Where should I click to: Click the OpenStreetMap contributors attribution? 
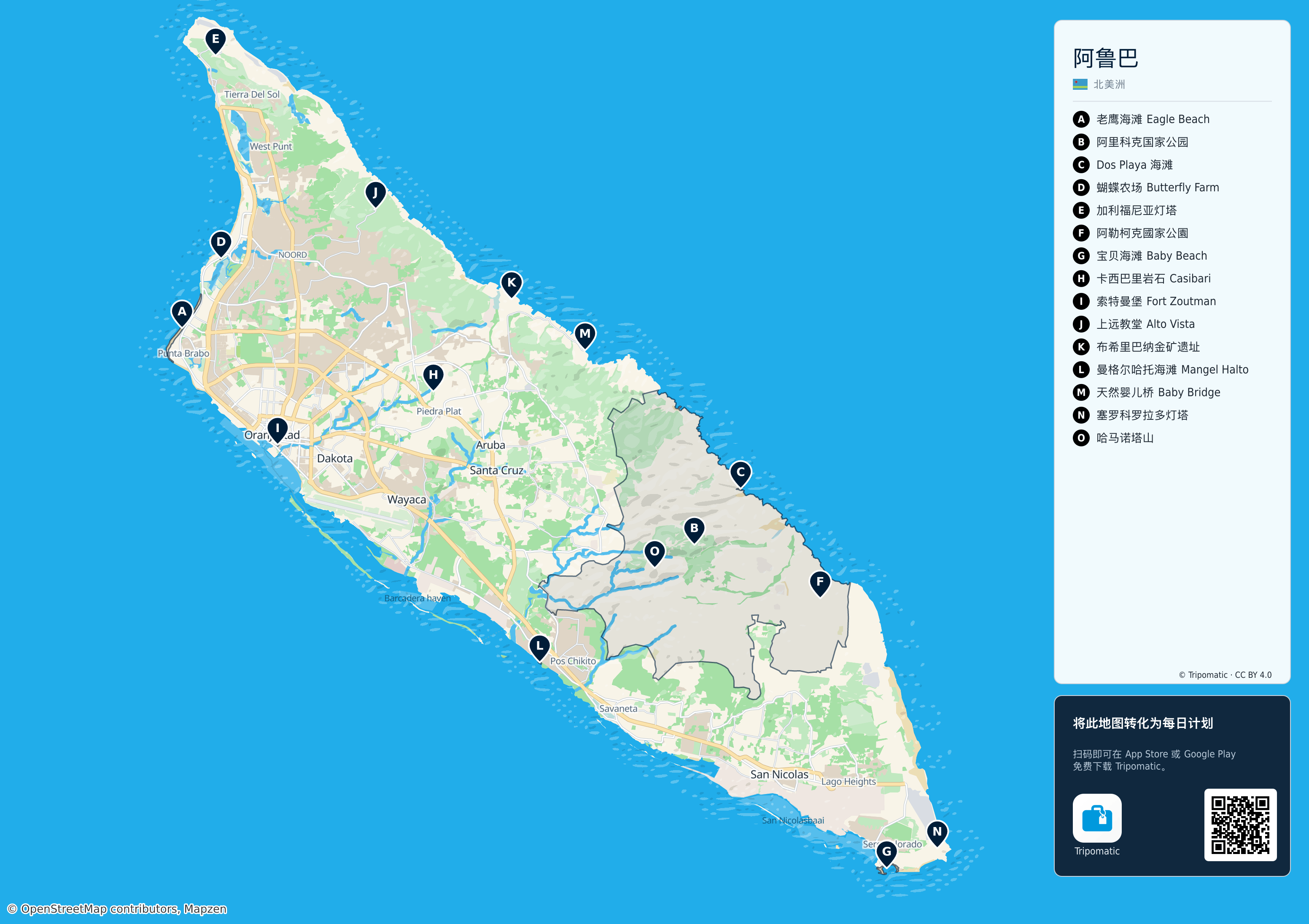click(117, 908)
